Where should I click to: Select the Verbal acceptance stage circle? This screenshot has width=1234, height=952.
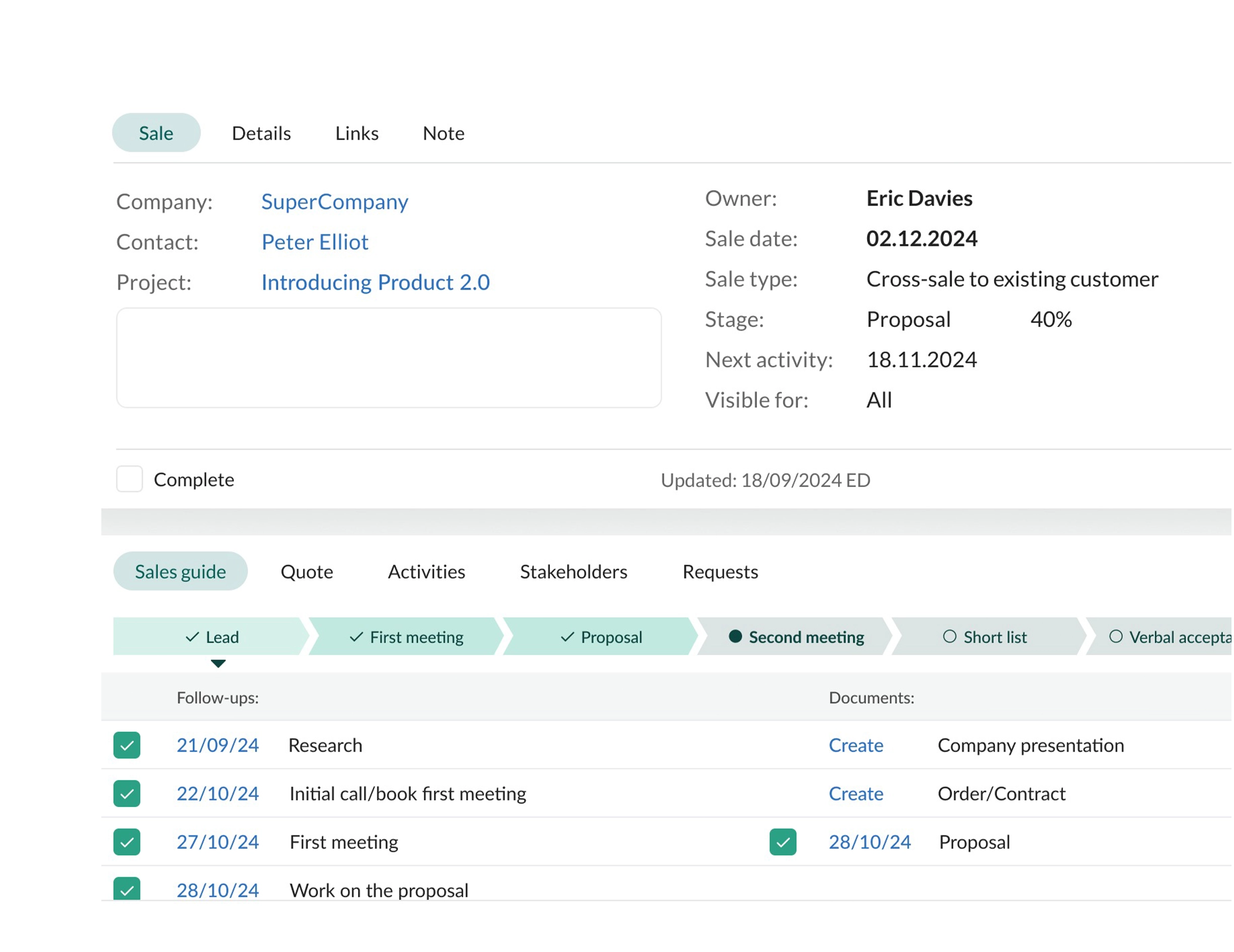coord(1116,636)
